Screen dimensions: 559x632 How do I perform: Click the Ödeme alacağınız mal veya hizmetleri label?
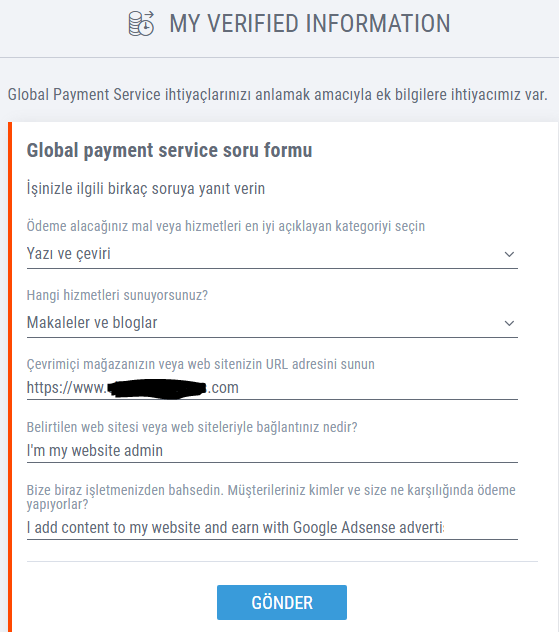tap(226, 226)
